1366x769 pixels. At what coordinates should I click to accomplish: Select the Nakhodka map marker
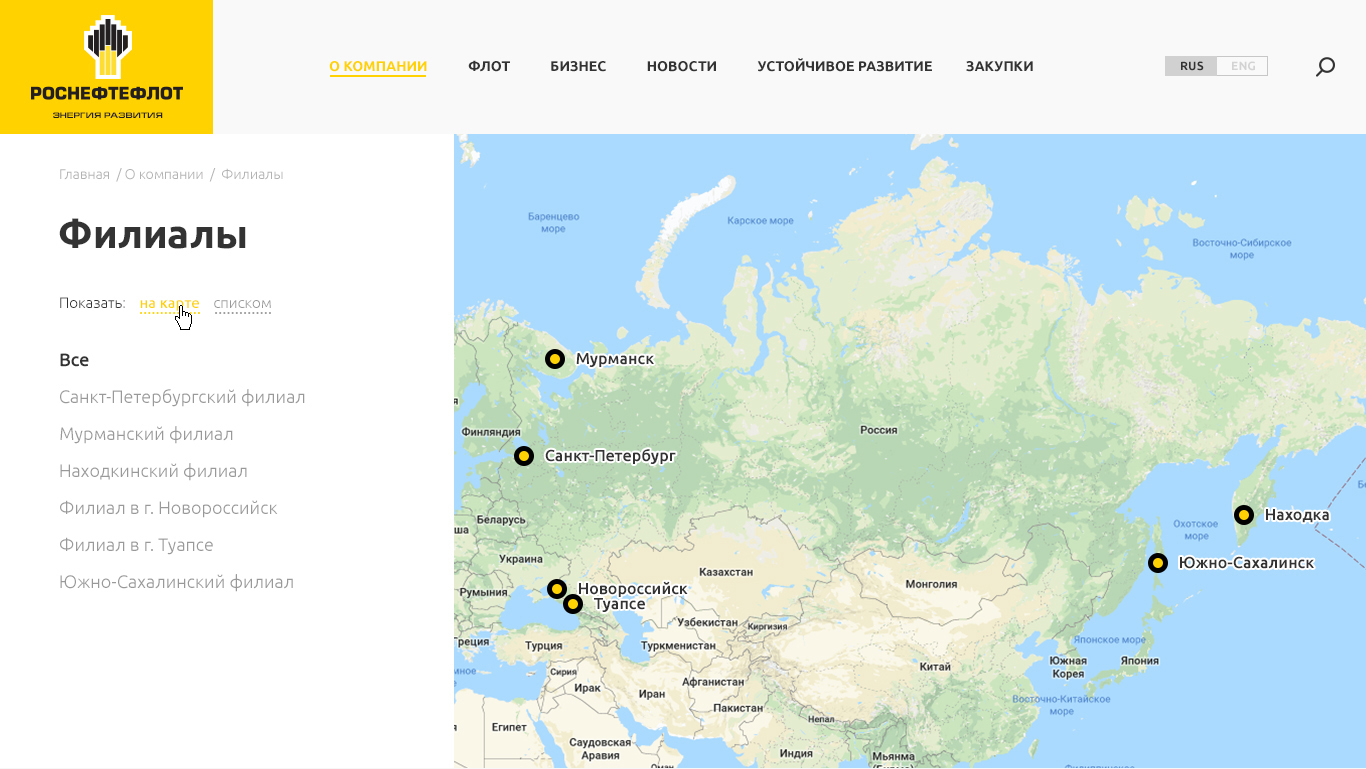tap(1244, 515)
